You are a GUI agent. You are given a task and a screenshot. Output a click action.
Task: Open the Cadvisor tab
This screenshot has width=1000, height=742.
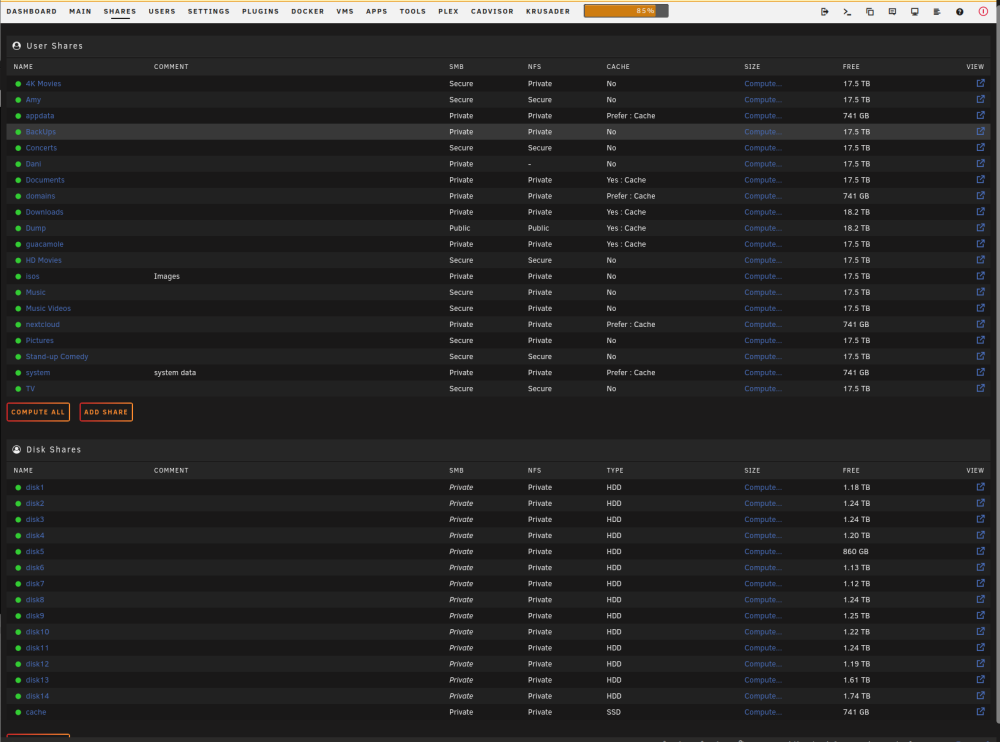point(492,11)
